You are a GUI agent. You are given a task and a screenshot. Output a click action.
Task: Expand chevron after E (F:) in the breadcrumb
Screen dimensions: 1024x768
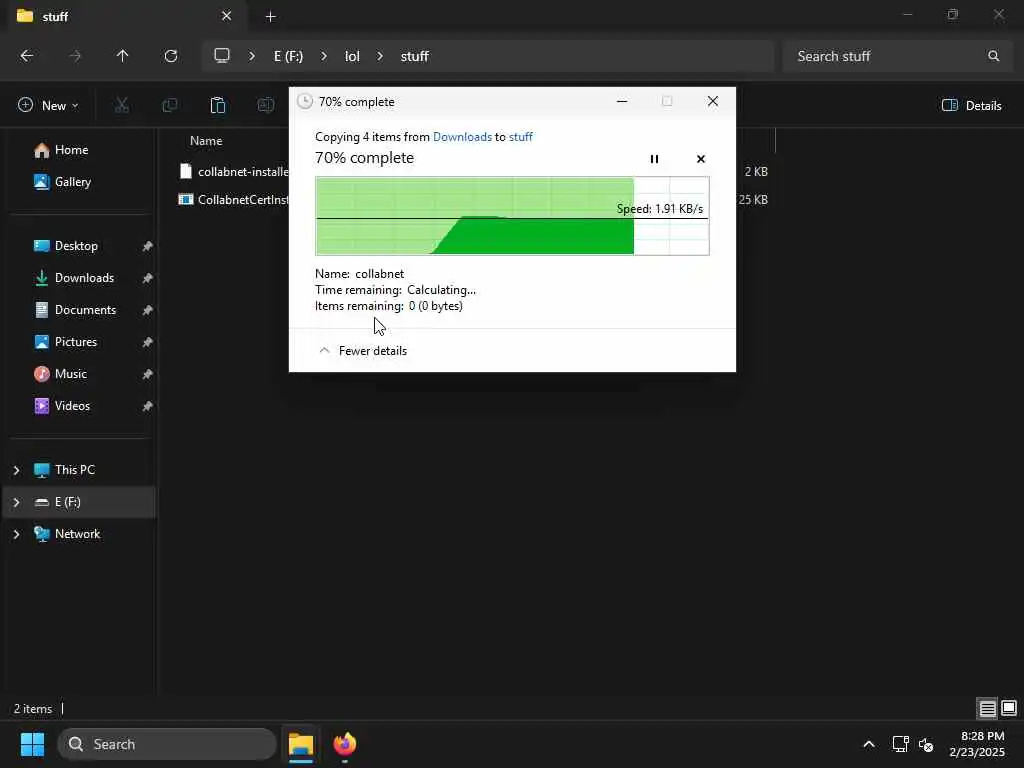pos(324,56)
